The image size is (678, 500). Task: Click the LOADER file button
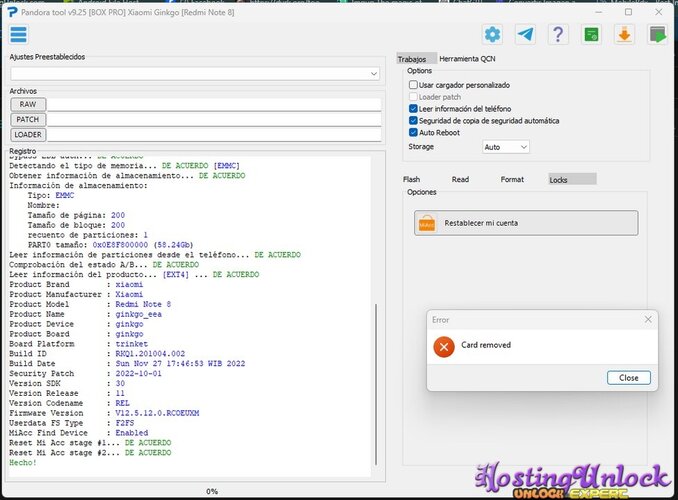[28, 135]
